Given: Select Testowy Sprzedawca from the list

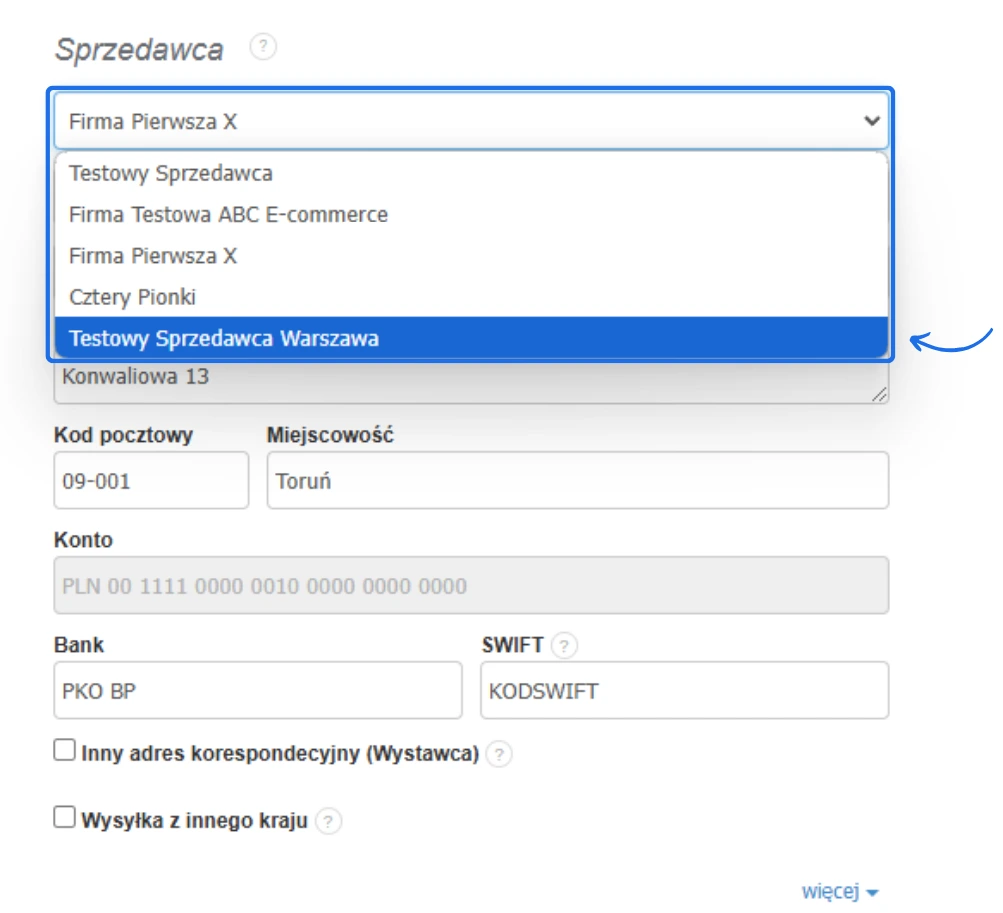Looking at the screenshot, I should (x=171, y=173).
